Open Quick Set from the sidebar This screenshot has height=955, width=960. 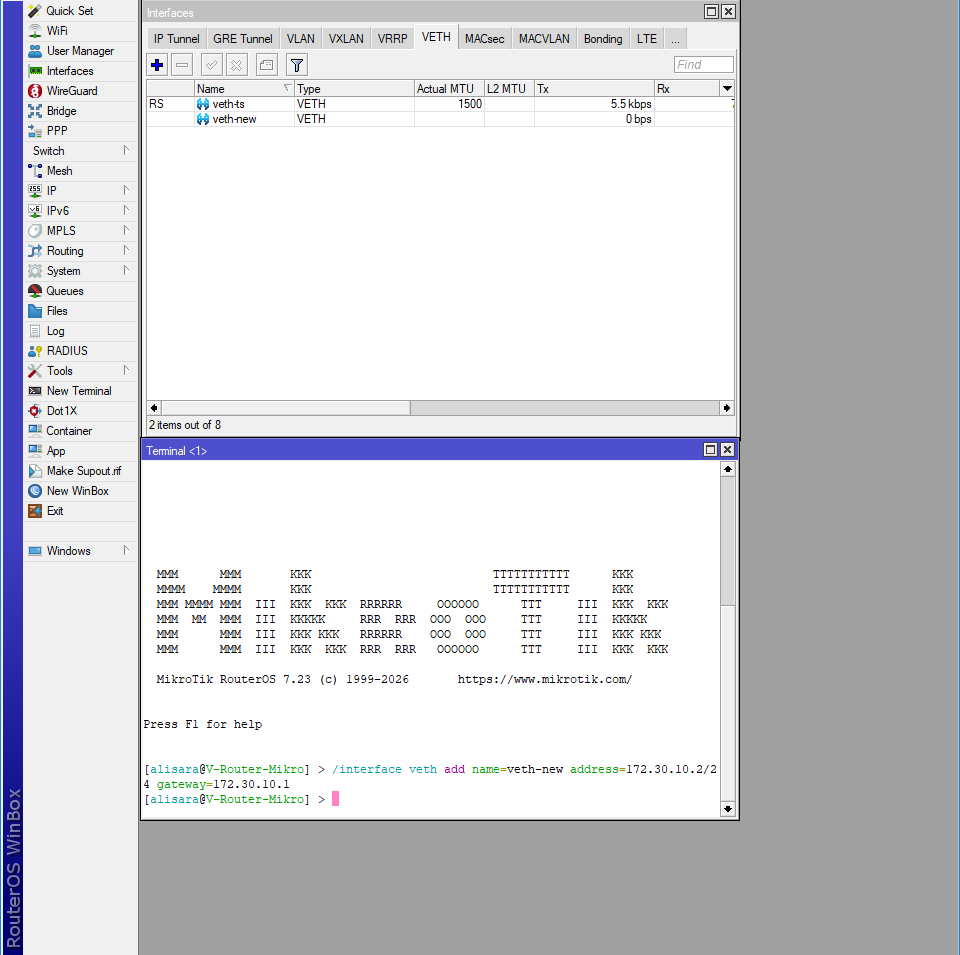pos(80,11)
